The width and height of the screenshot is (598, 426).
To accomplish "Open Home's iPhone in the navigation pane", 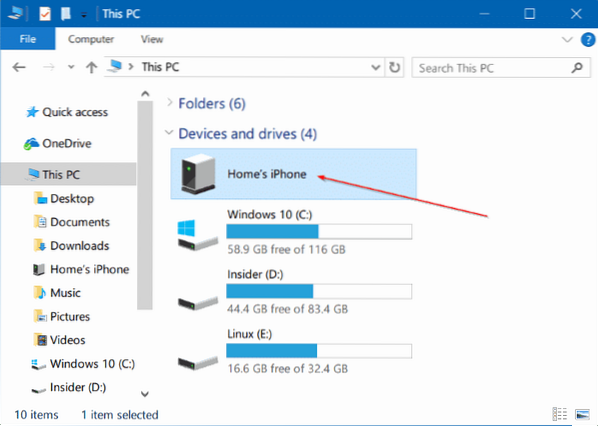I will click(90, 269).
